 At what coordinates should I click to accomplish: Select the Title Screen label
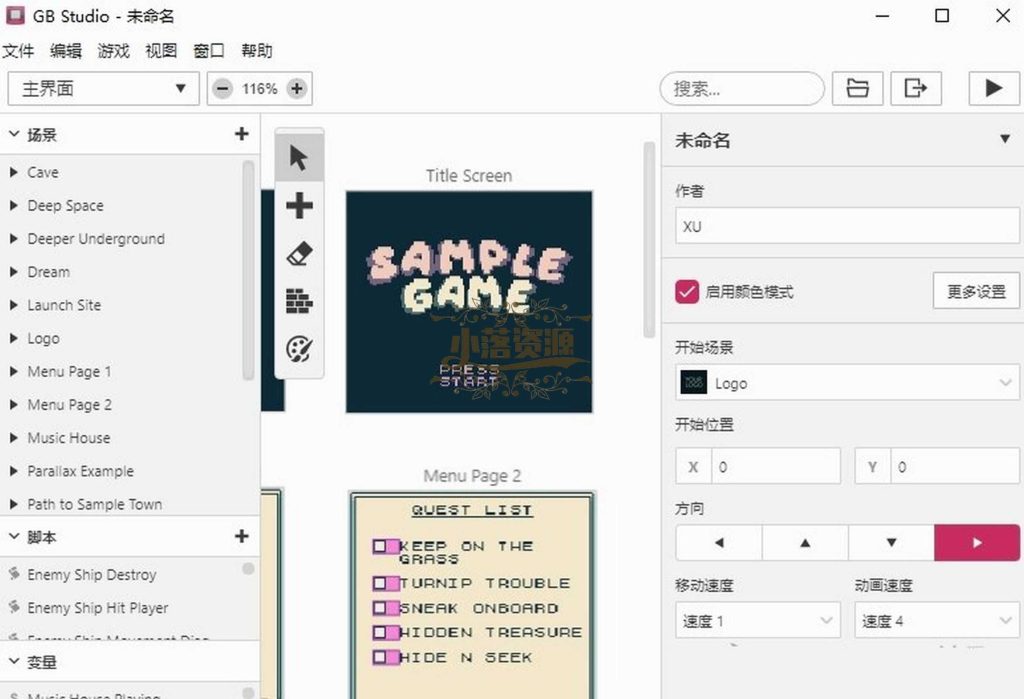(x=469, y=176)
